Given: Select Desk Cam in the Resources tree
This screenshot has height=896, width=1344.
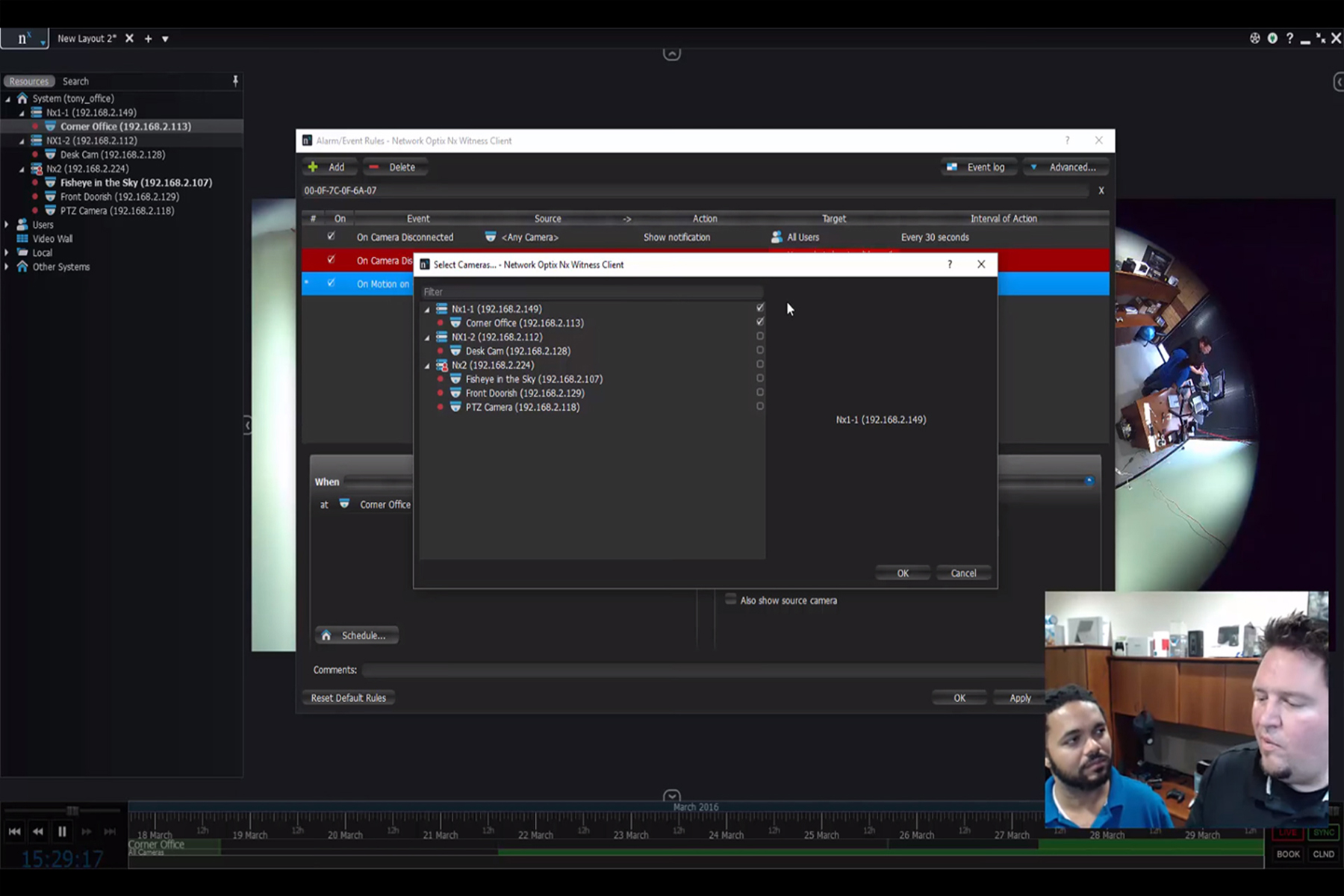Looking at the screenshot, I should coord(112,155).
